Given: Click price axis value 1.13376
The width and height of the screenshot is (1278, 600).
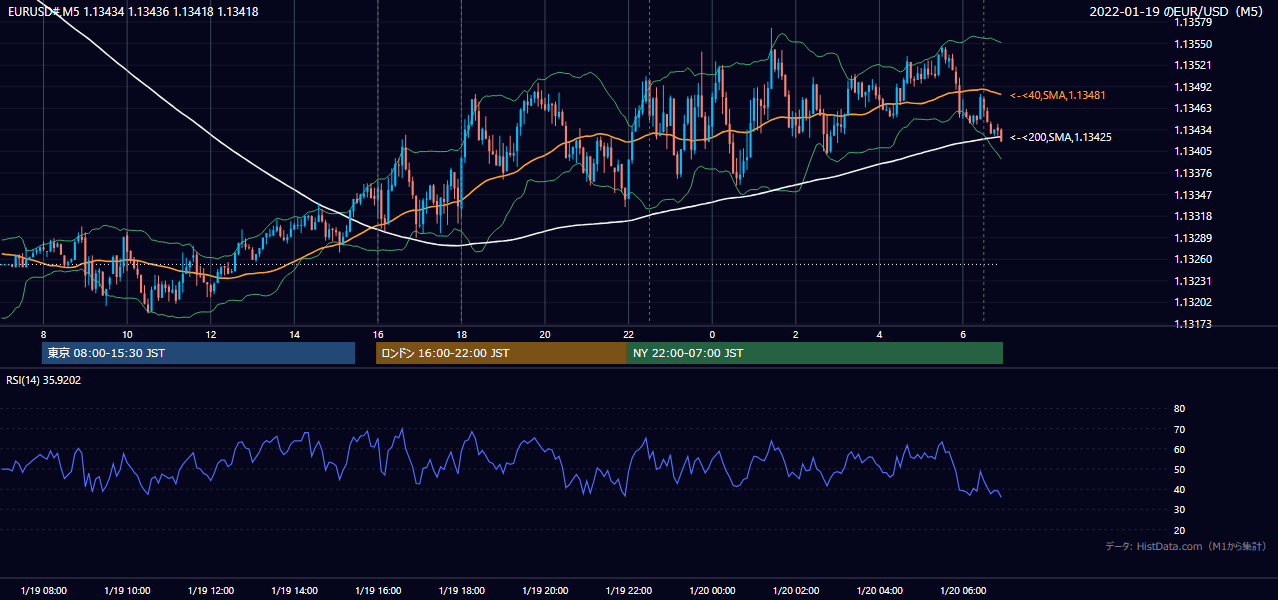Looking at the screenshot, I should pyautogui.click(x=1193, y=173).
